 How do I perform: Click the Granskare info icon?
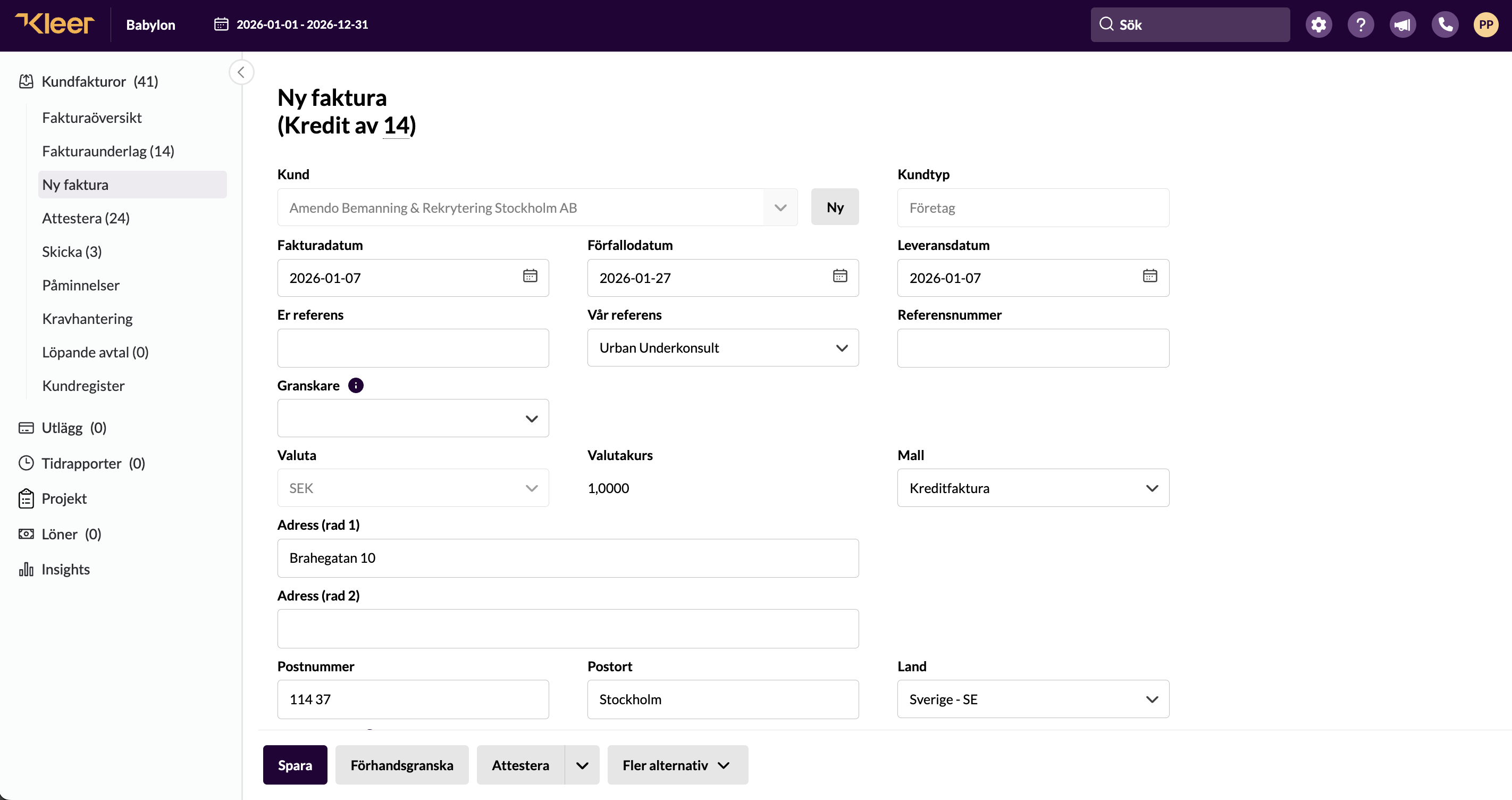(x=356, y=385)
